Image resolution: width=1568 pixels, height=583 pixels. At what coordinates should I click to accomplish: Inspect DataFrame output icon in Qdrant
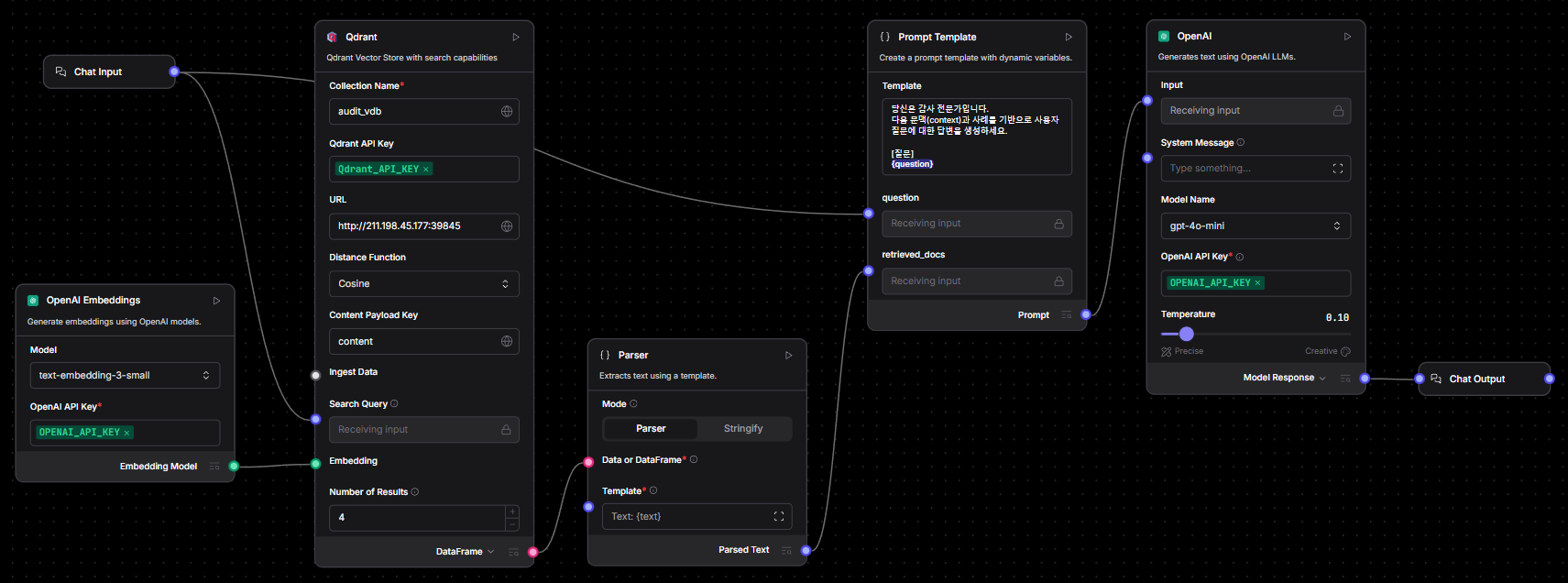pyautogui.click(x=513, y=552)
